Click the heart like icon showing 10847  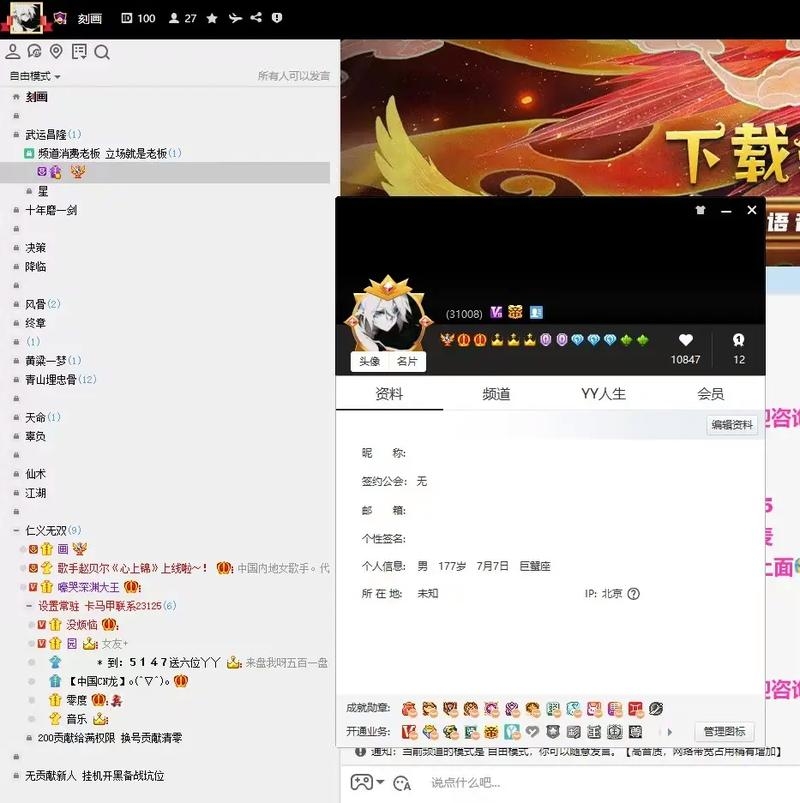tap(686, 340)
